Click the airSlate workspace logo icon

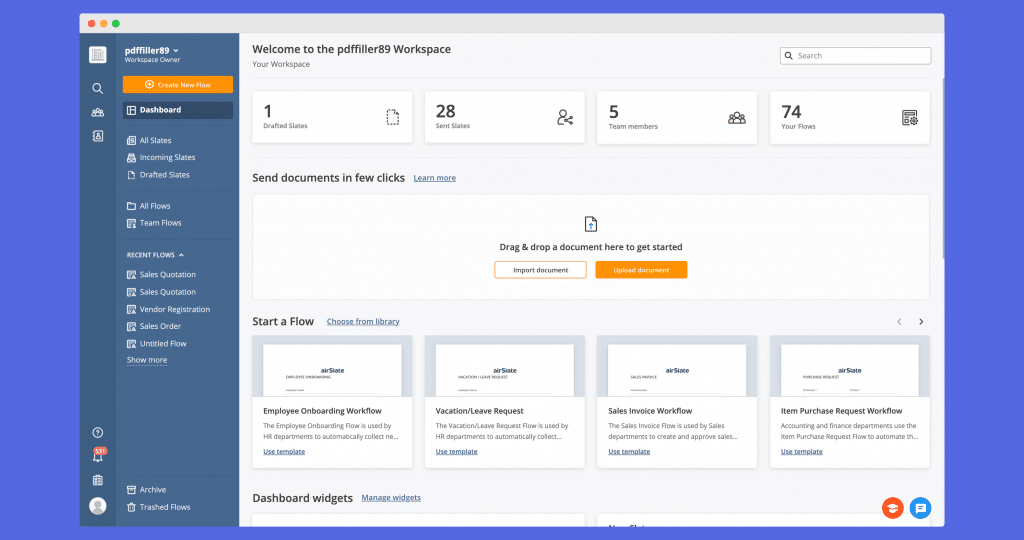97,55
